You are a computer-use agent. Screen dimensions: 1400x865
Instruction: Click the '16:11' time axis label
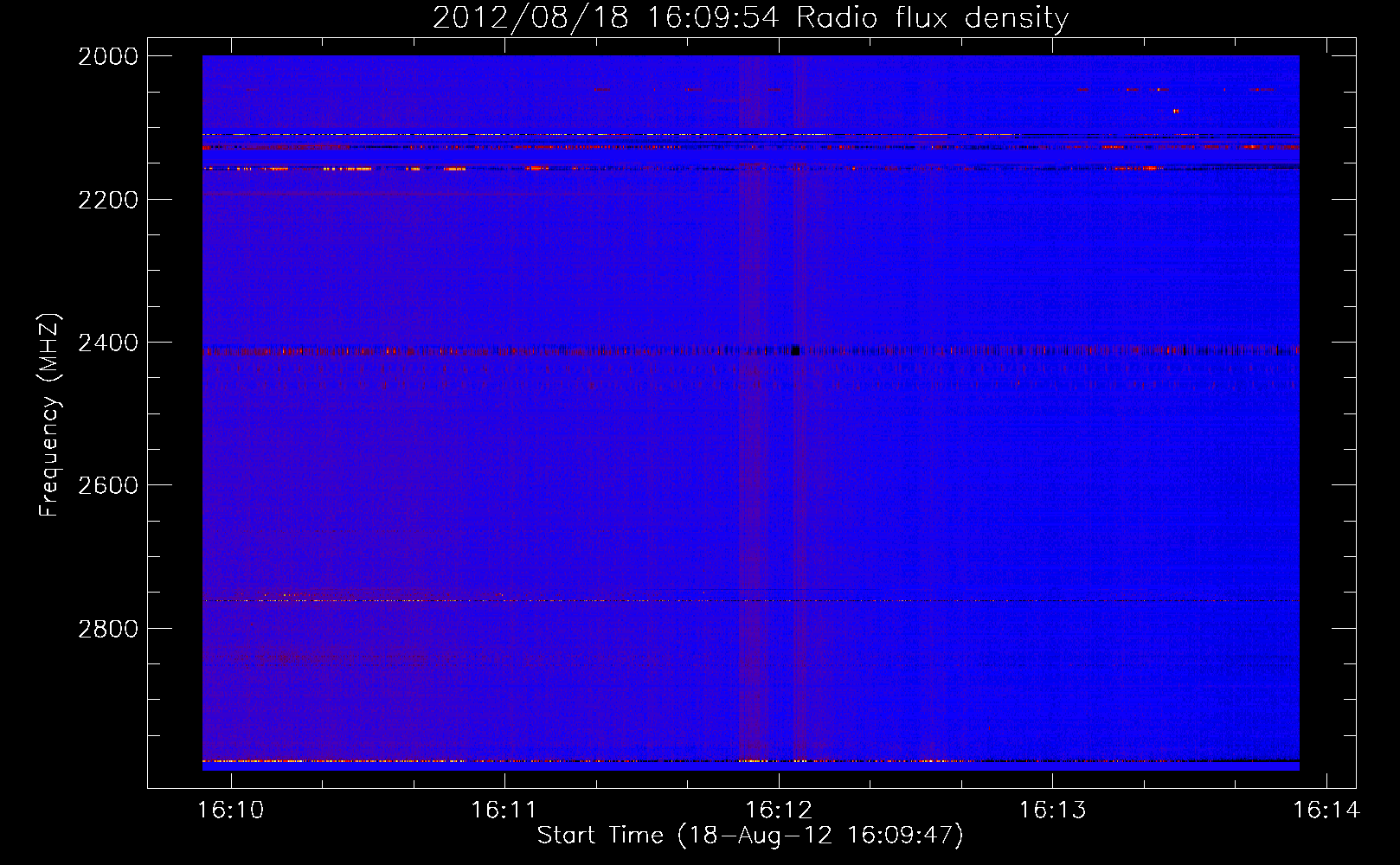(504, 811)
